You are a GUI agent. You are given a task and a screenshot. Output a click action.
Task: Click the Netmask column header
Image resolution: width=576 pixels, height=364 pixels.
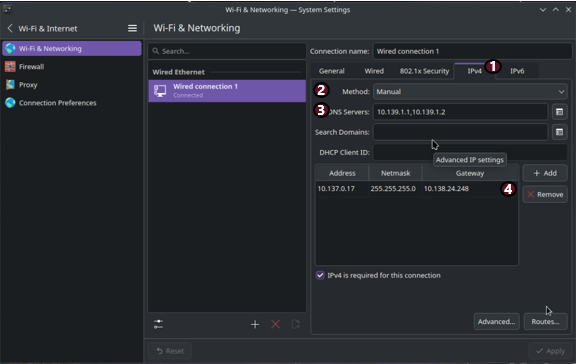pyautogui.click(x=395, y=173)
